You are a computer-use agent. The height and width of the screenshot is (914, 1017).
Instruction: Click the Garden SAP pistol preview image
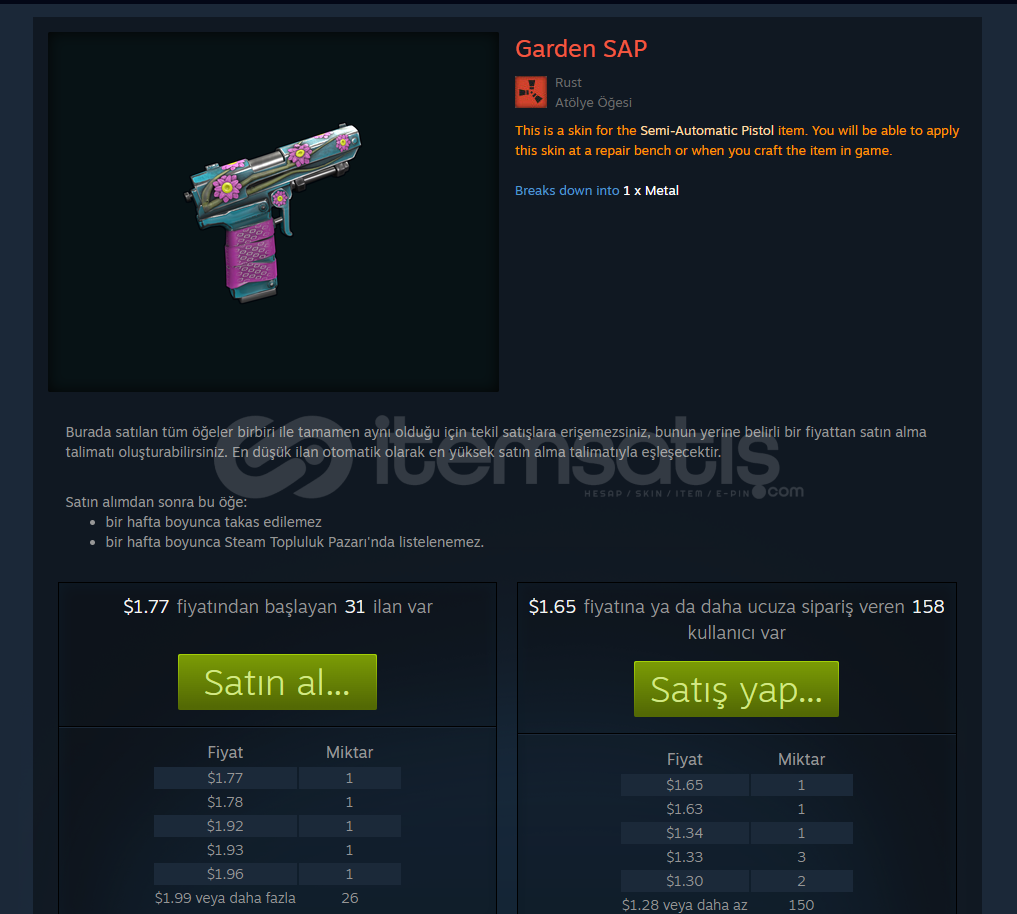(273, 212)
